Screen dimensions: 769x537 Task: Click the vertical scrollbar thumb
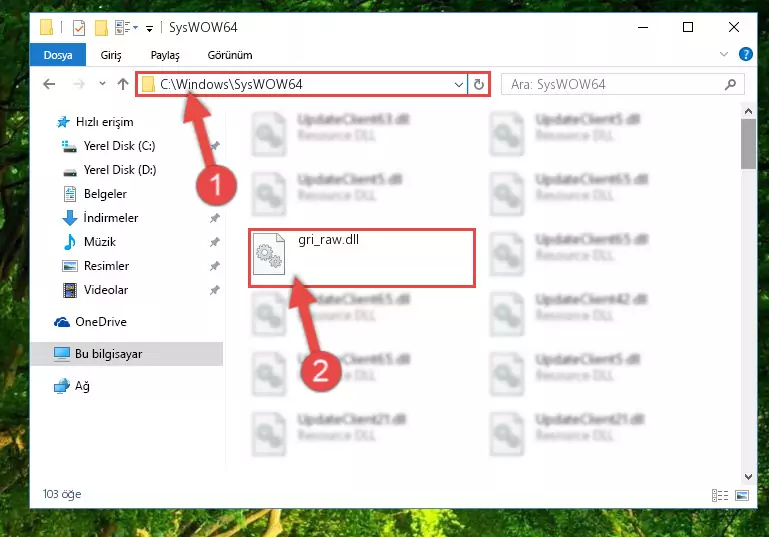click(x=748, y=144)
